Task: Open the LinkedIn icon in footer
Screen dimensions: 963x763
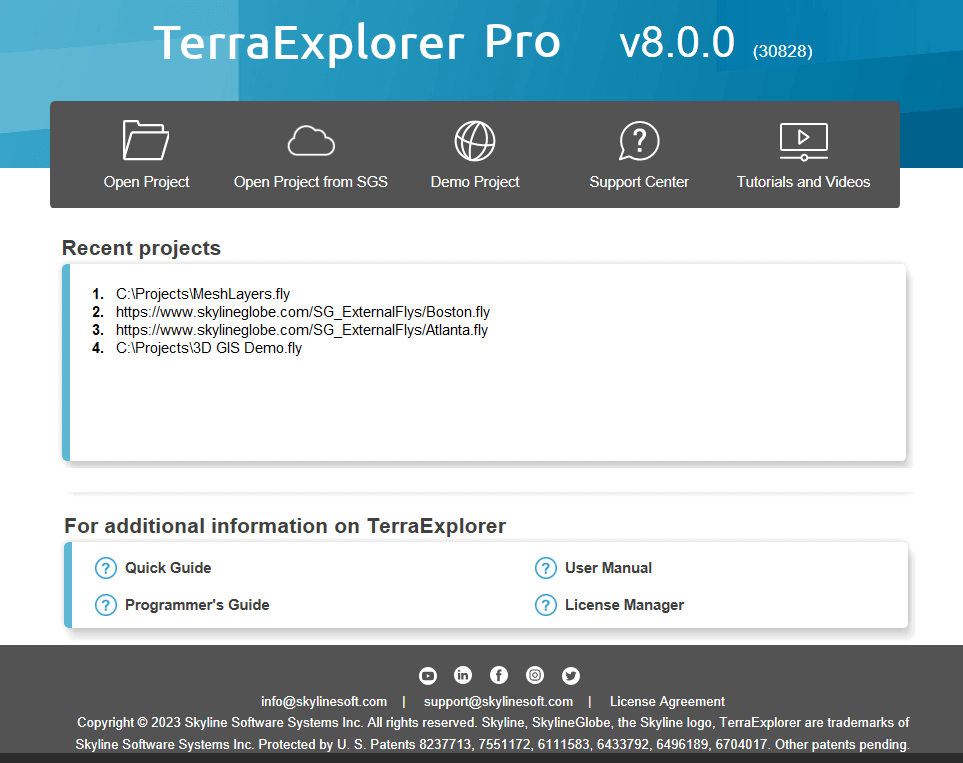Action: tap(463, 675)
